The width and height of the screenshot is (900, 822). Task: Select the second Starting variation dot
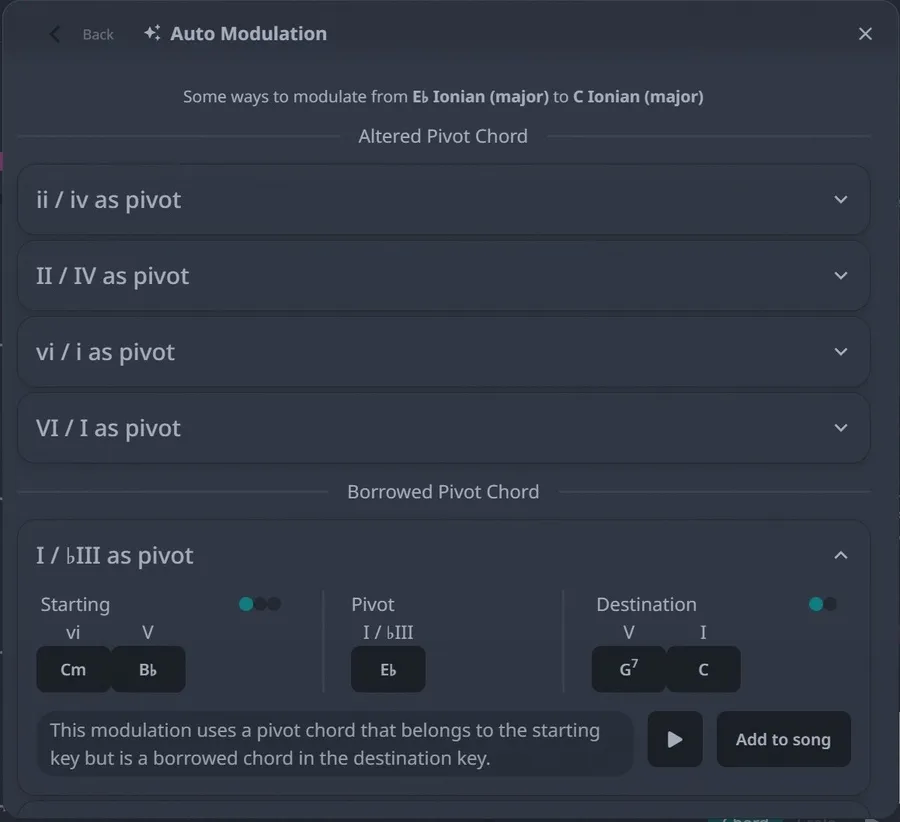pos(261,604)
